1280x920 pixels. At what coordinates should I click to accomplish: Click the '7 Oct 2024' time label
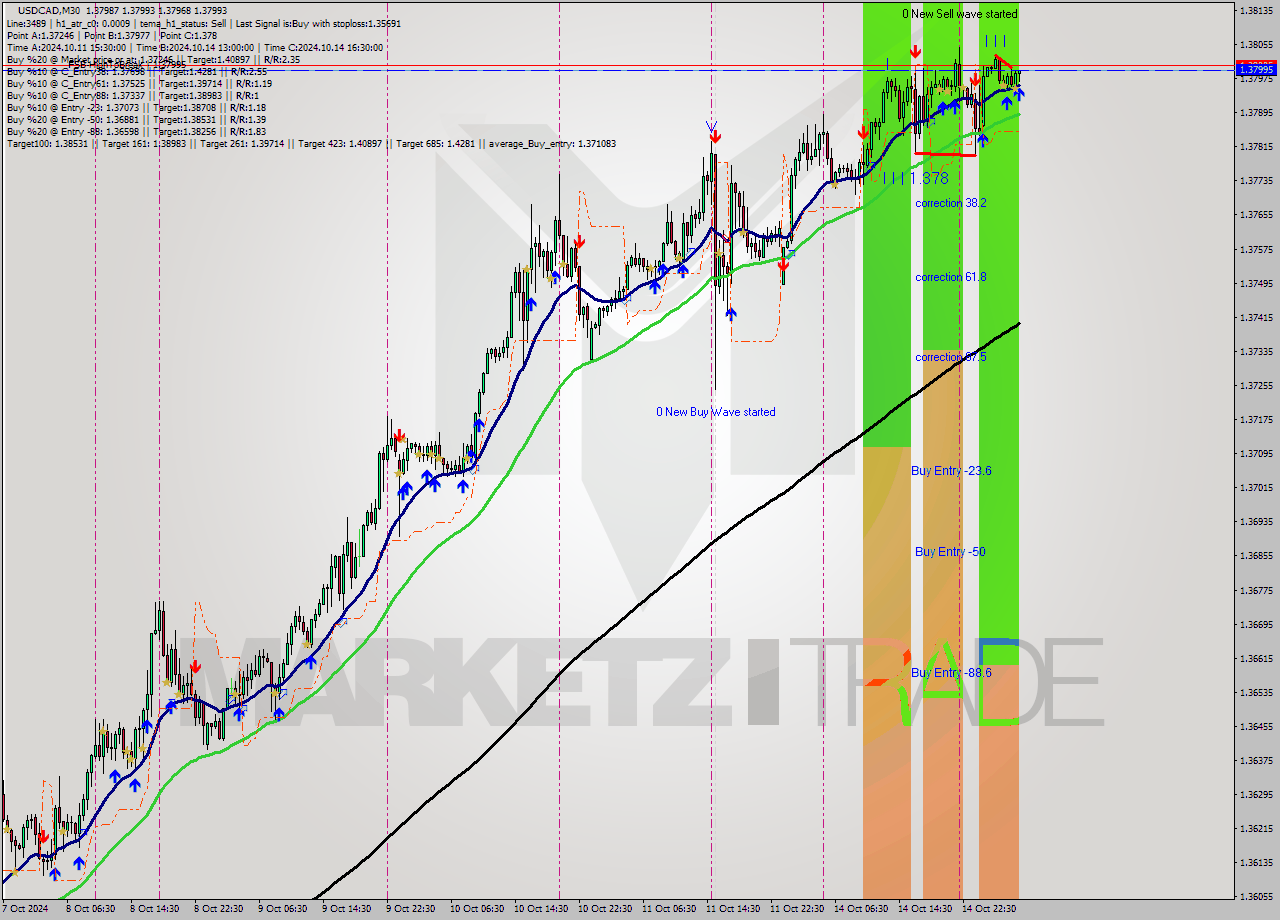click(x=24, y=909)
